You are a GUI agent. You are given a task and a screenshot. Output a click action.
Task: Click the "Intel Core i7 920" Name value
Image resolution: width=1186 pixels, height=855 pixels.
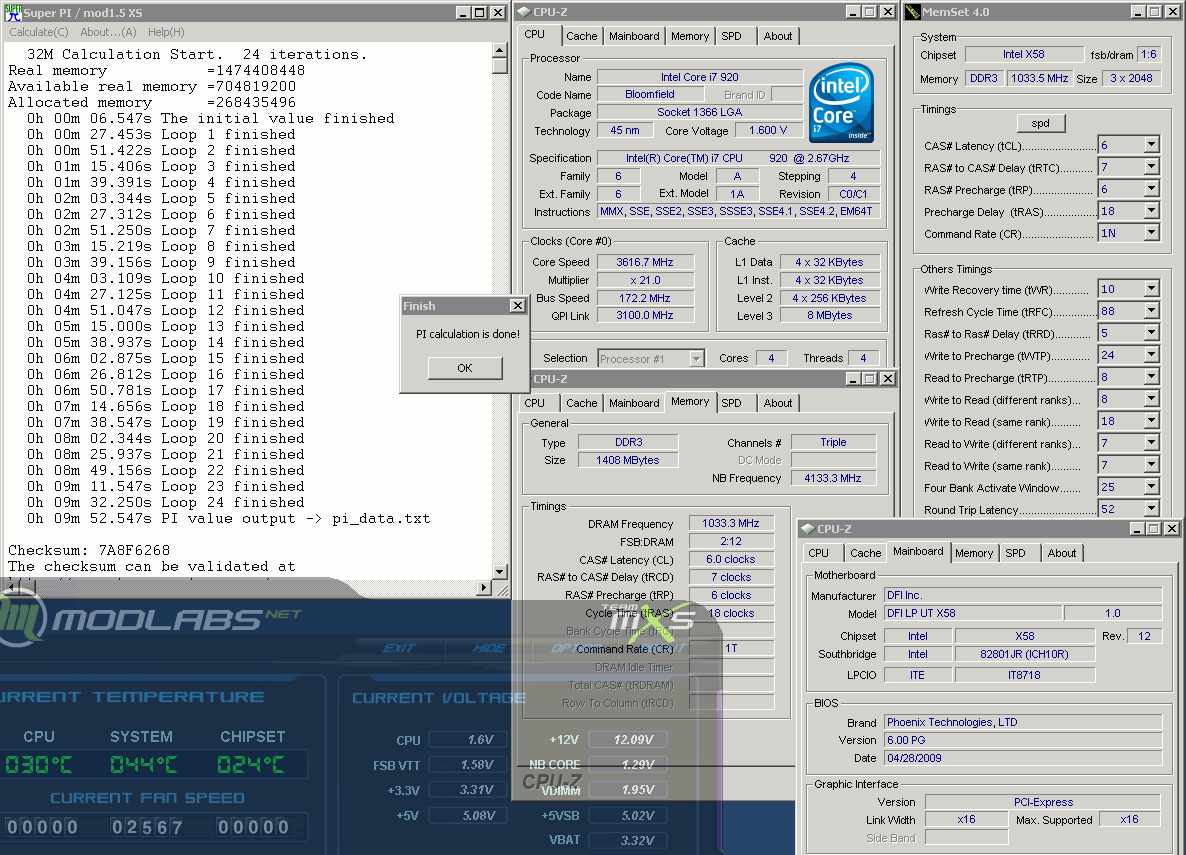(700, 76)
